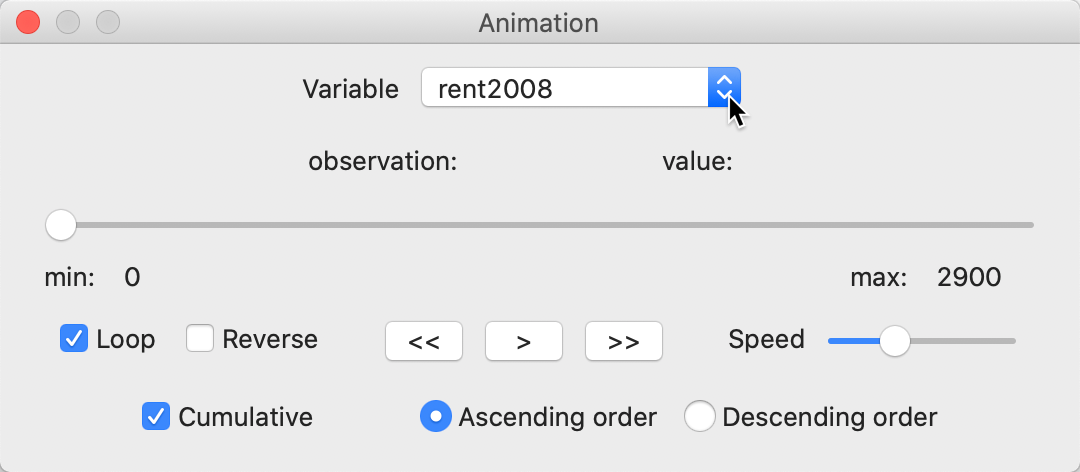Image resolution: width=1080 pixels, height=472 pixels.
Task: Uncheck the Cumulative option
Action: (156, 416)
